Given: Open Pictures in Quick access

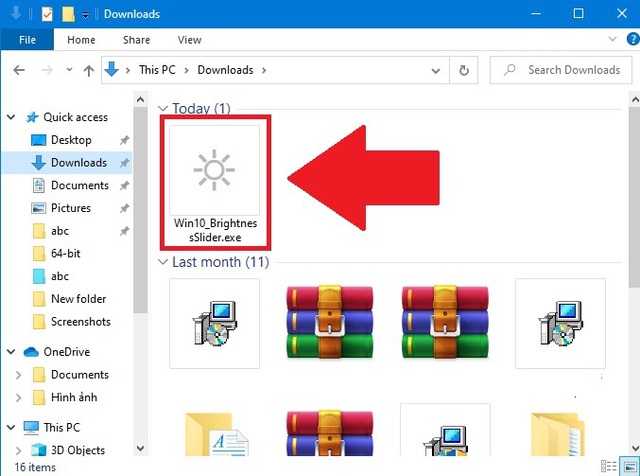Looking at the screenshot, I should (71, 208).
